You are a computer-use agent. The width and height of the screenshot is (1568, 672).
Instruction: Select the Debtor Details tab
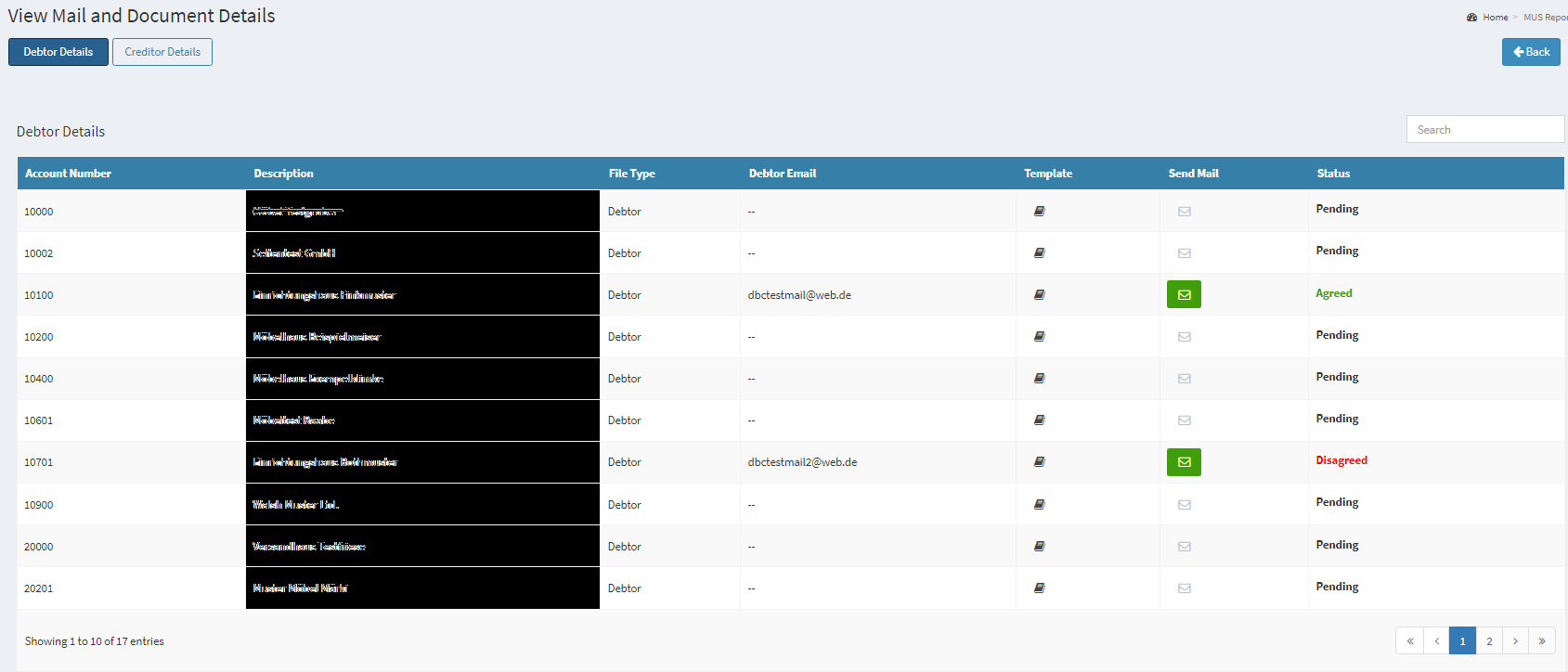(58, 52)
